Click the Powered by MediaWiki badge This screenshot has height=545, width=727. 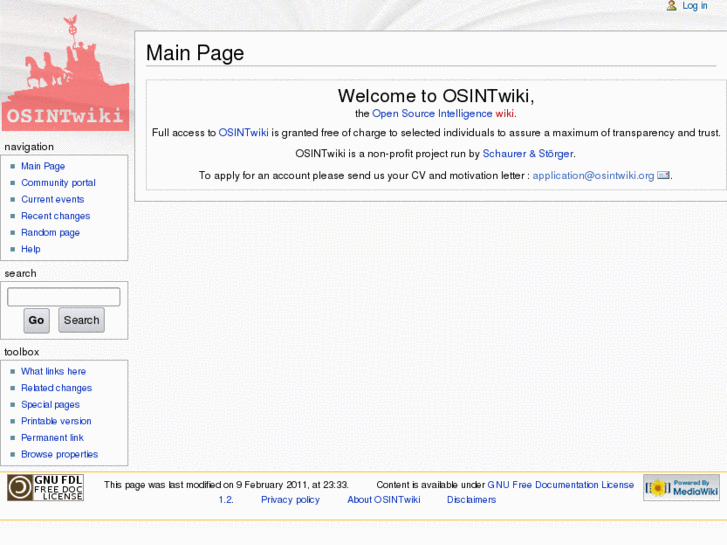point(681,487)
